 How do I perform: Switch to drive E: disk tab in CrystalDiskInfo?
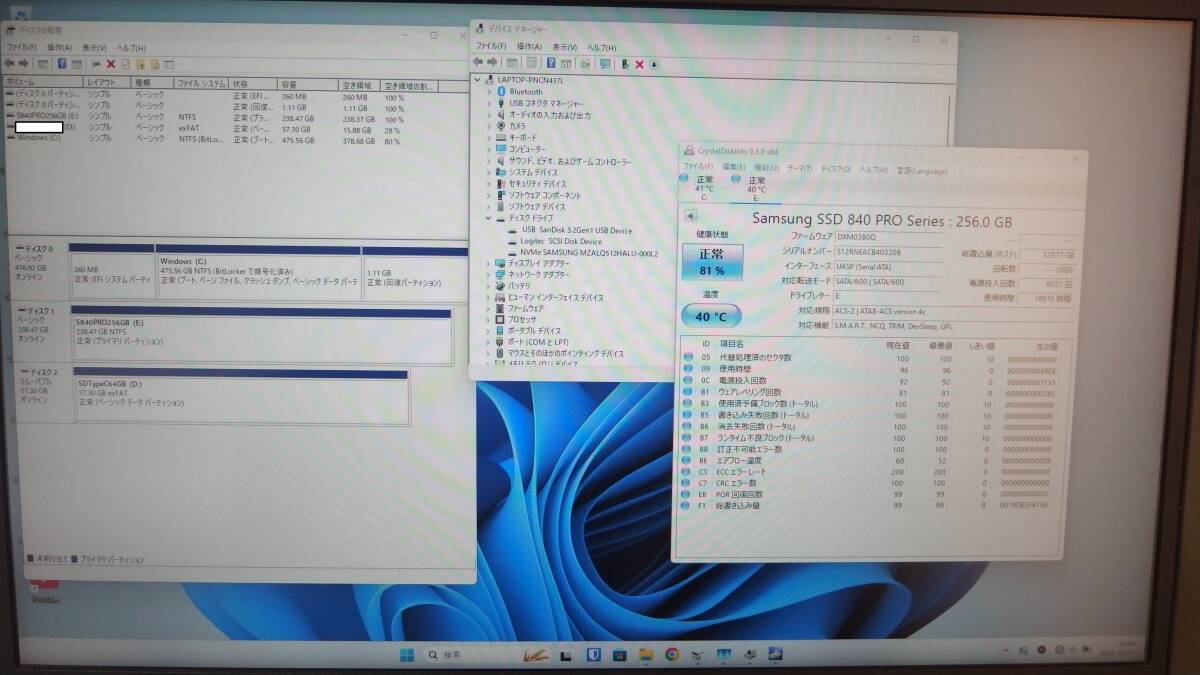click(756, 186)
